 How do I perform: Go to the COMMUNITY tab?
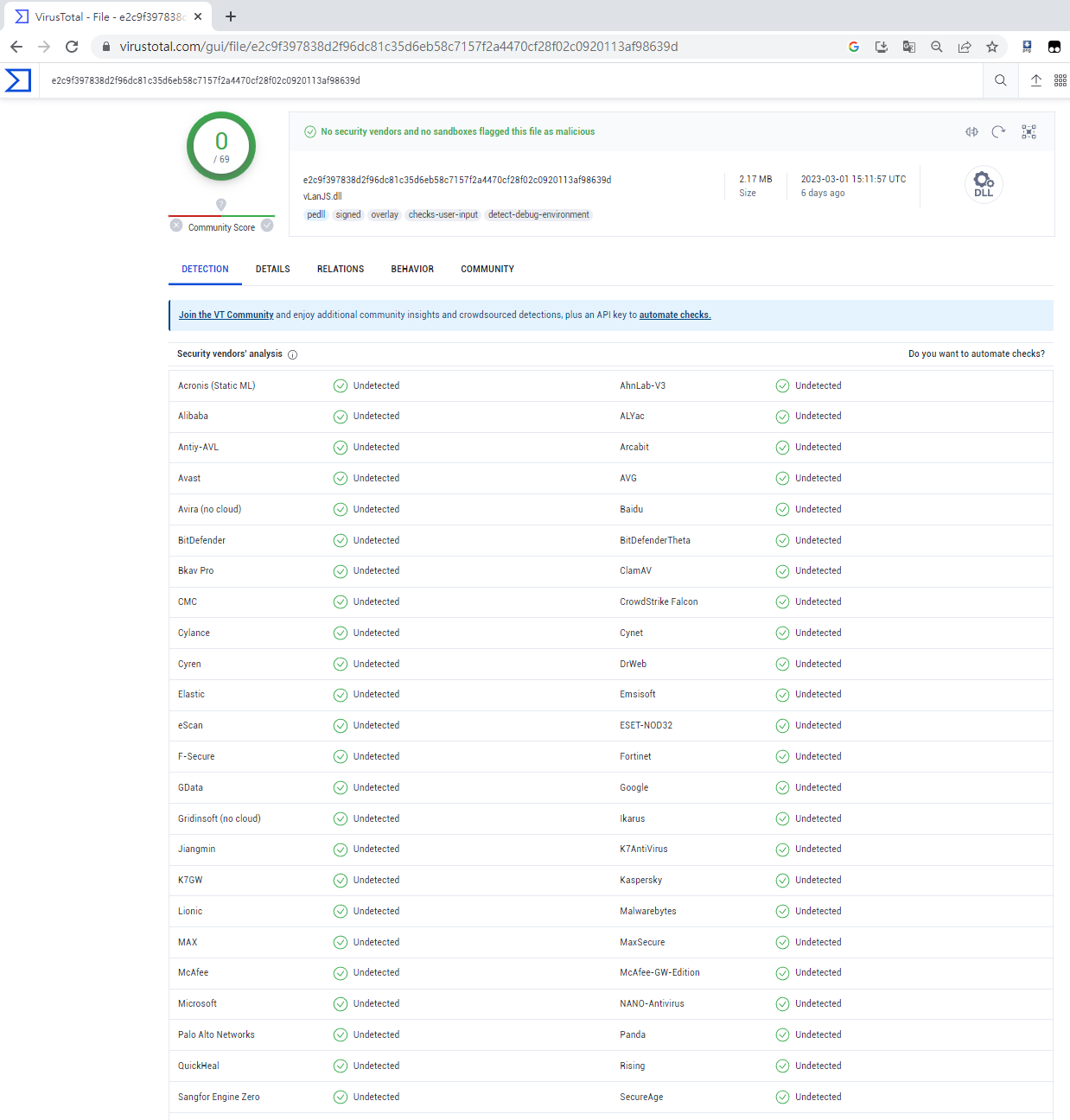coord(487,270)
